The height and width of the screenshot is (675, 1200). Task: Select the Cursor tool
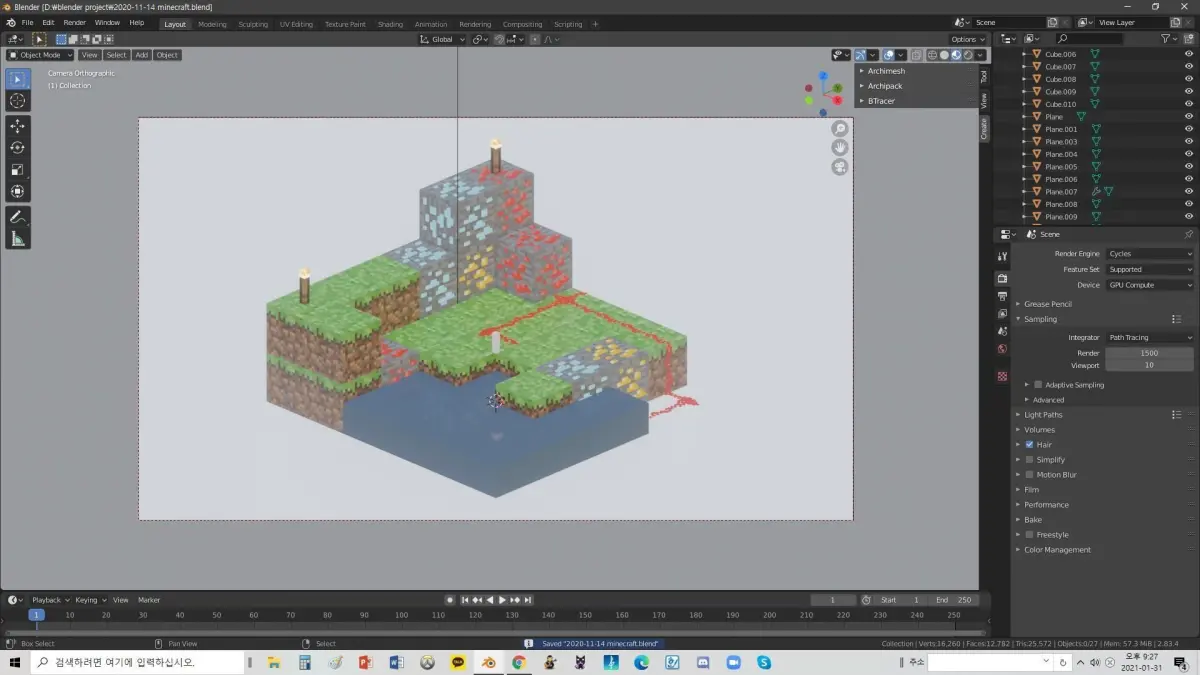(17, 100)
